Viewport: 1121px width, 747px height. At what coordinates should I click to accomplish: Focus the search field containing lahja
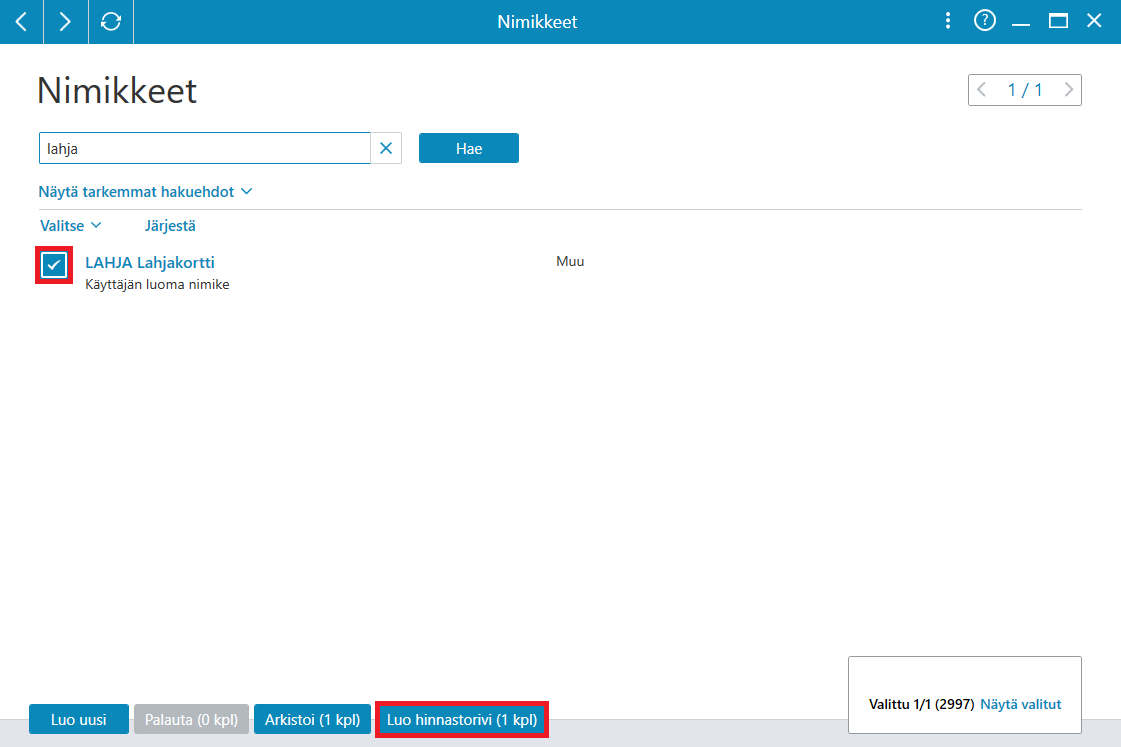[204, 148]
